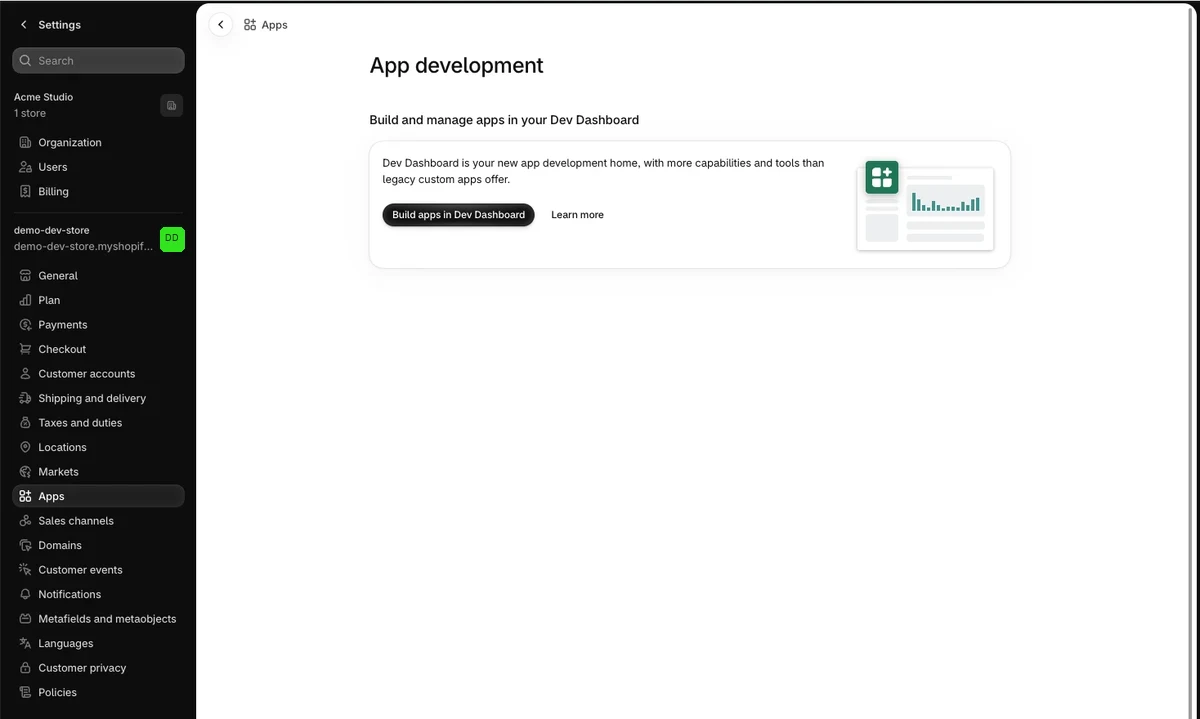The height and width of the screenshot is (719, 1200).
Task: Select Sales channels label
Action: click(76, 521)
